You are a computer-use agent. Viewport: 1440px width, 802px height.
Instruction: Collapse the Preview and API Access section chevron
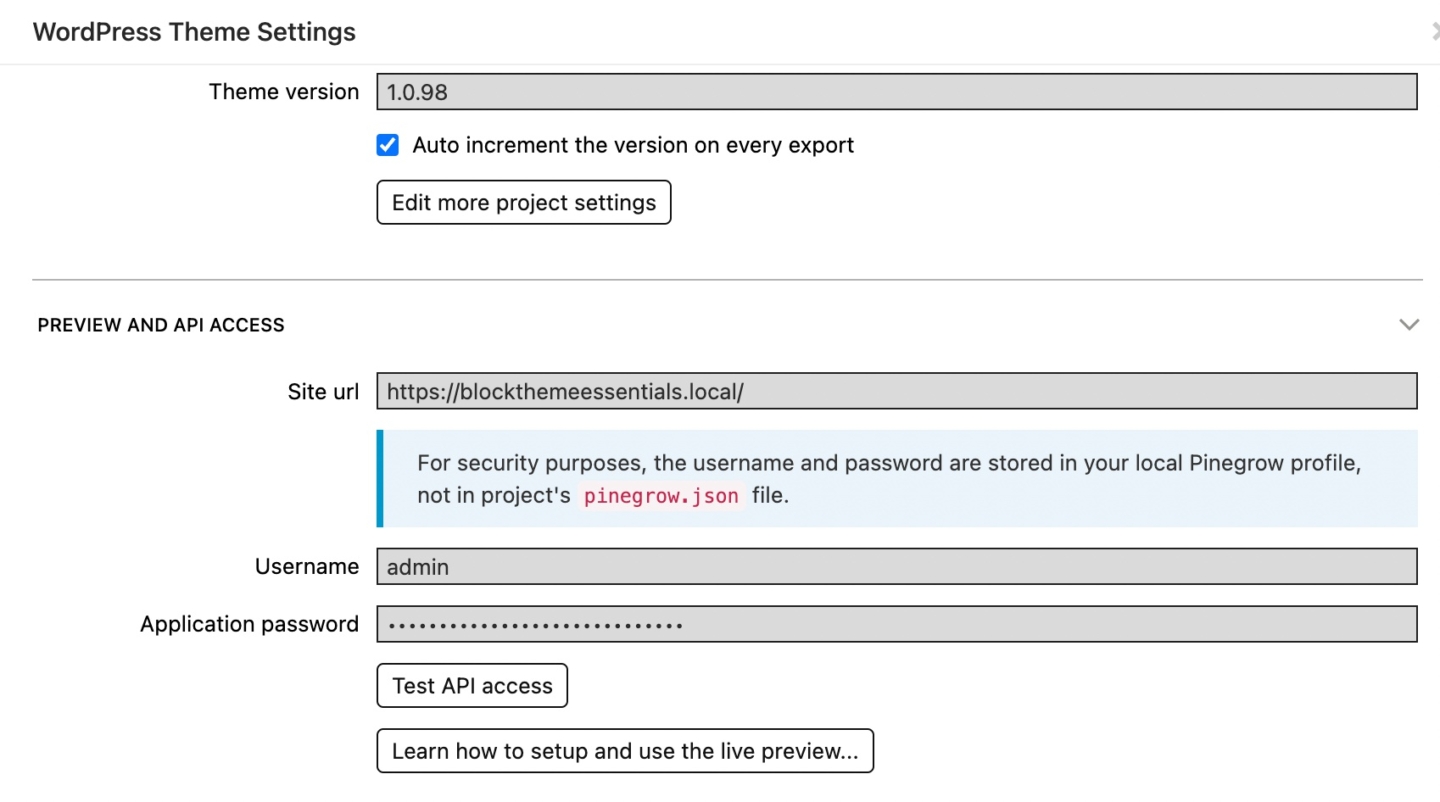1409,324
